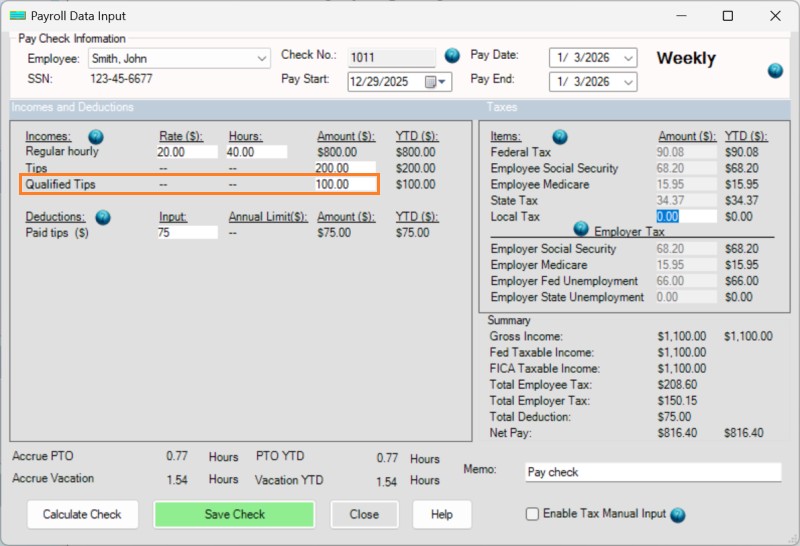
Task: Click the Gross Income value $1,100.00
Action: click(682, 336)
